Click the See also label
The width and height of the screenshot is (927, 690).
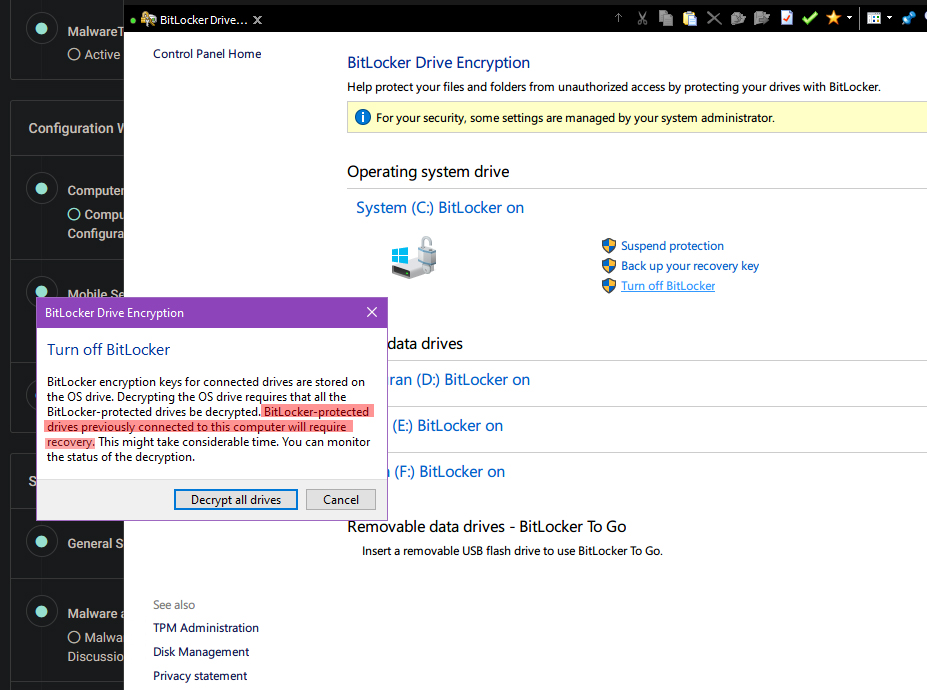[x=174, y=605]
